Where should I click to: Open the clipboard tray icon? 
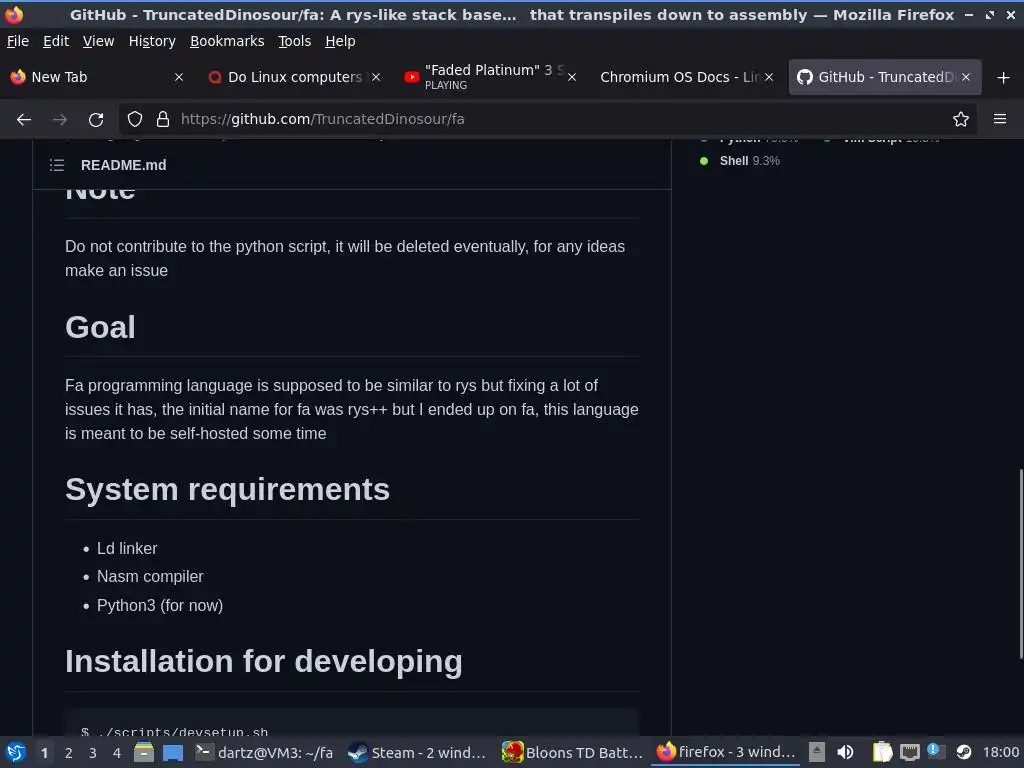click(x=882, y=752)
